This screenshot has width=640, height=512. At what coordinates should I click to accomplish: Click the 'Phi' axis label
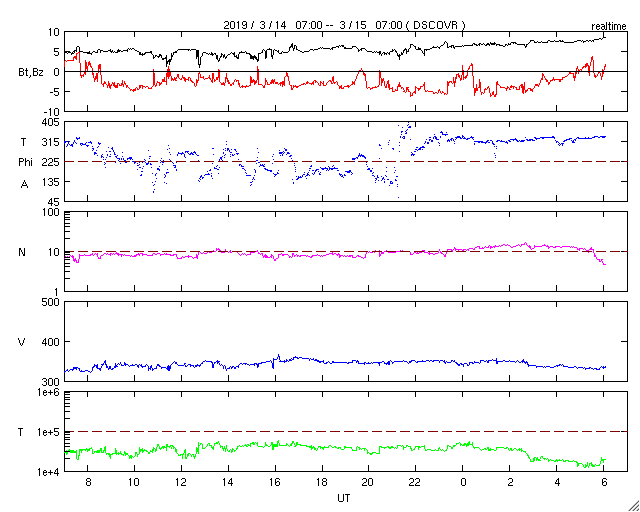click(x=25, y=162)
